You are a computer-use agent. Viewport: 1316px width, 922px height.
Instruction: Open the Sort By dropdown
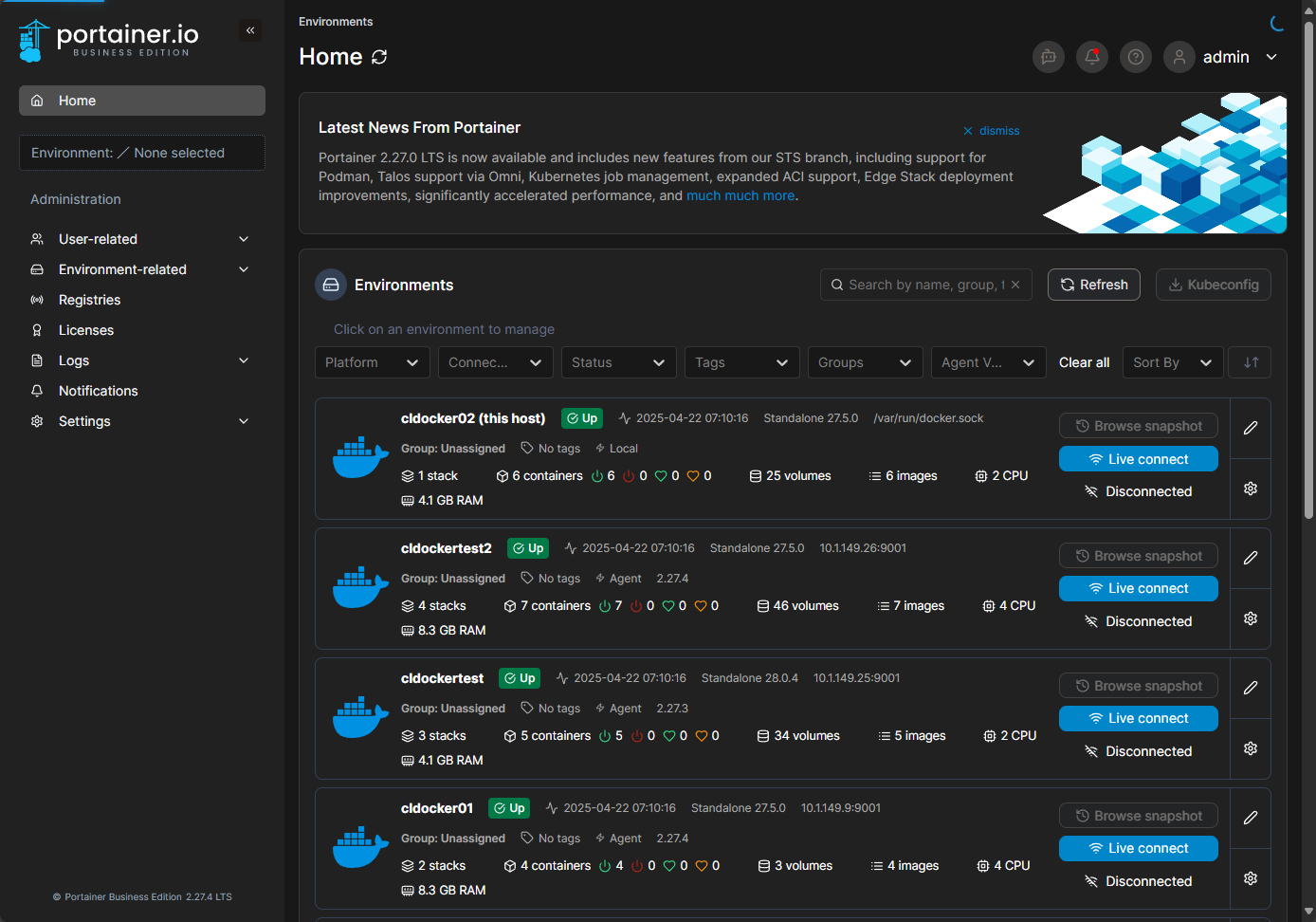(x=1173, y=362)
